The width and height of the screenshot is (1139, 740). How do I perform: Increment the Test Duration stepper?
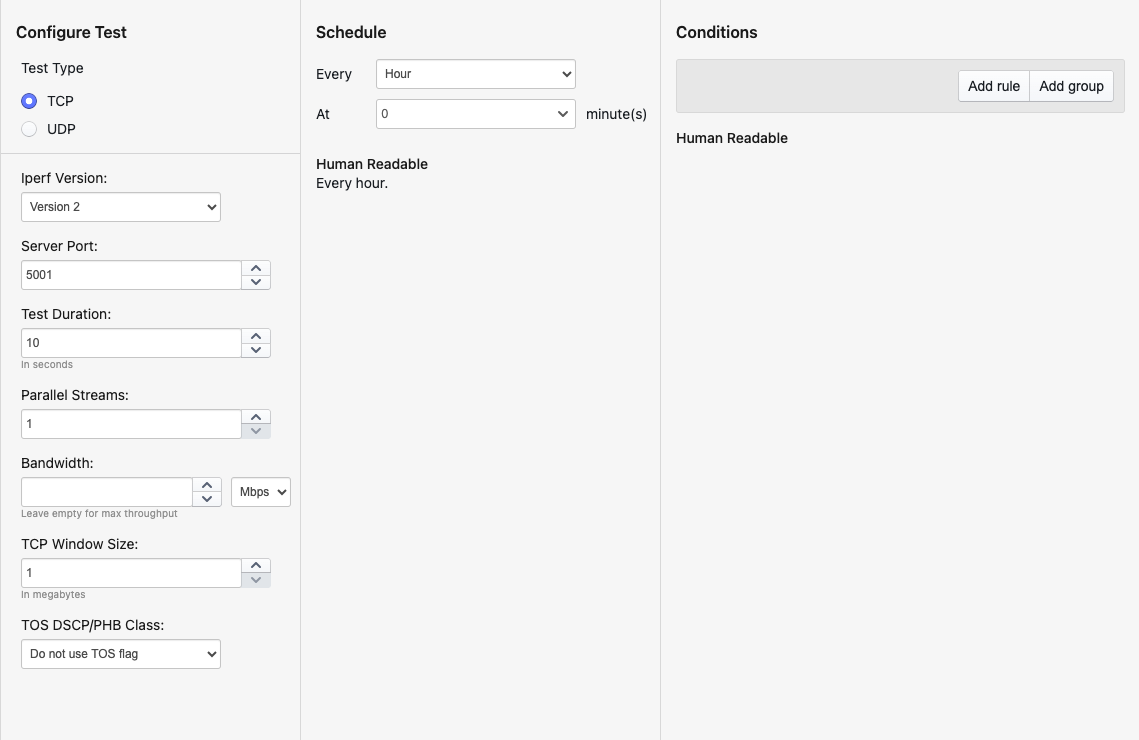point(256,336)
